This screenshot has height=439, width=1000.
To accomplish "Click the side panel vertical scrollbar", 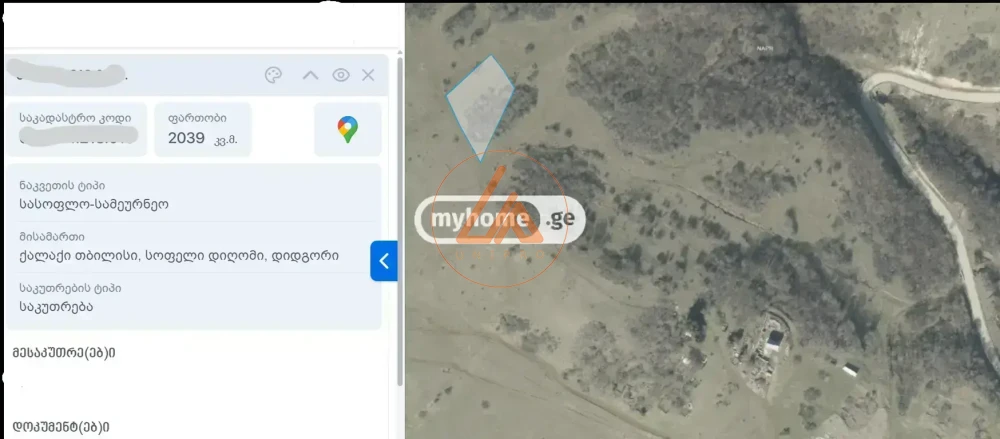I will click(x=400, y=221).
